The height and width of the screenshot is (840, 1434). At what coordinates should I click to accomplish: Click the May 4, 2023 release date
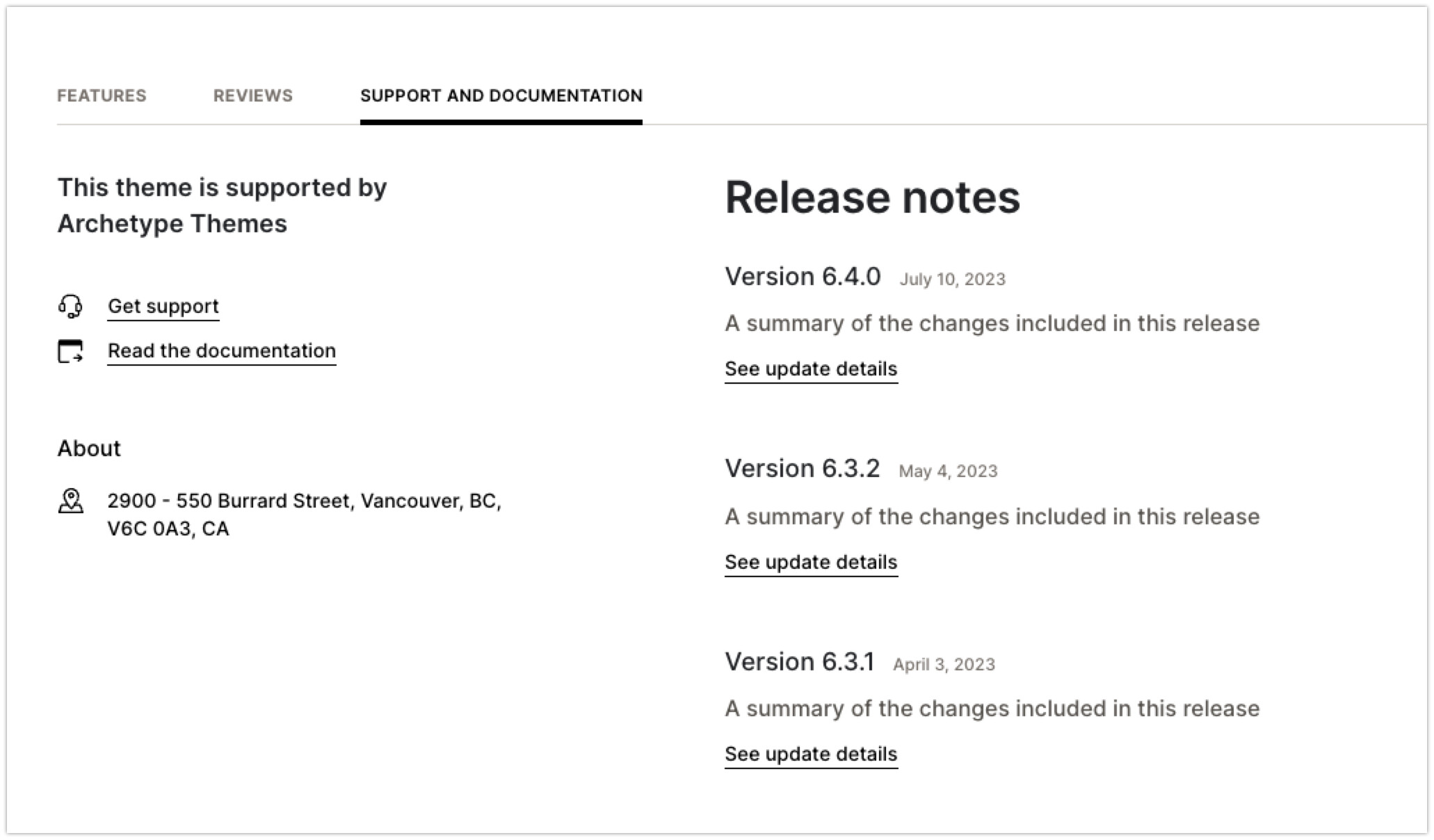tap(948, 471)
